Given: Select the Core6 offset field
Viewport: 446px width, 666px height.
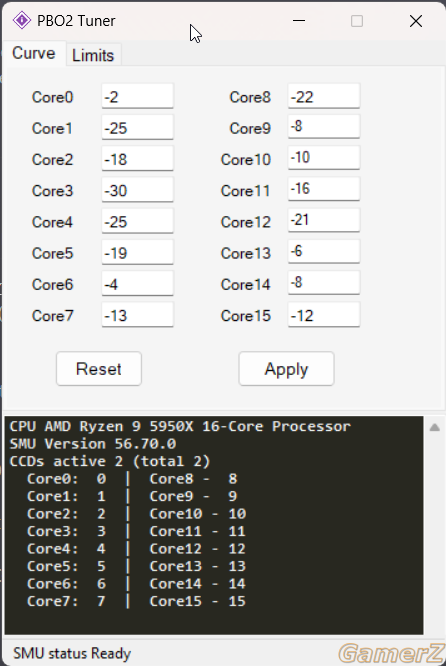Looking at the screenshot, I should (x=137, y=284).
